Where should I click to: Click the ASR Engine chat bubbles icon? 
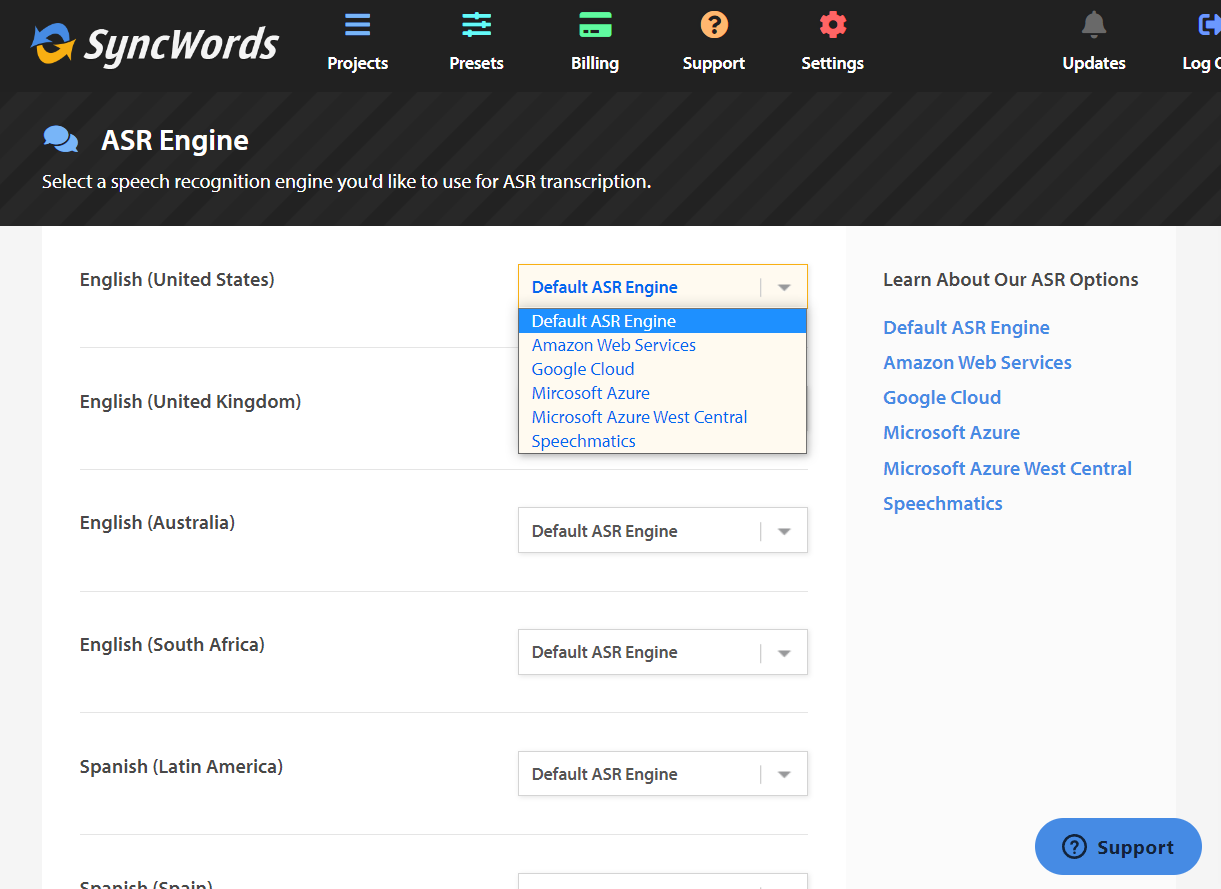coord(61,140)
